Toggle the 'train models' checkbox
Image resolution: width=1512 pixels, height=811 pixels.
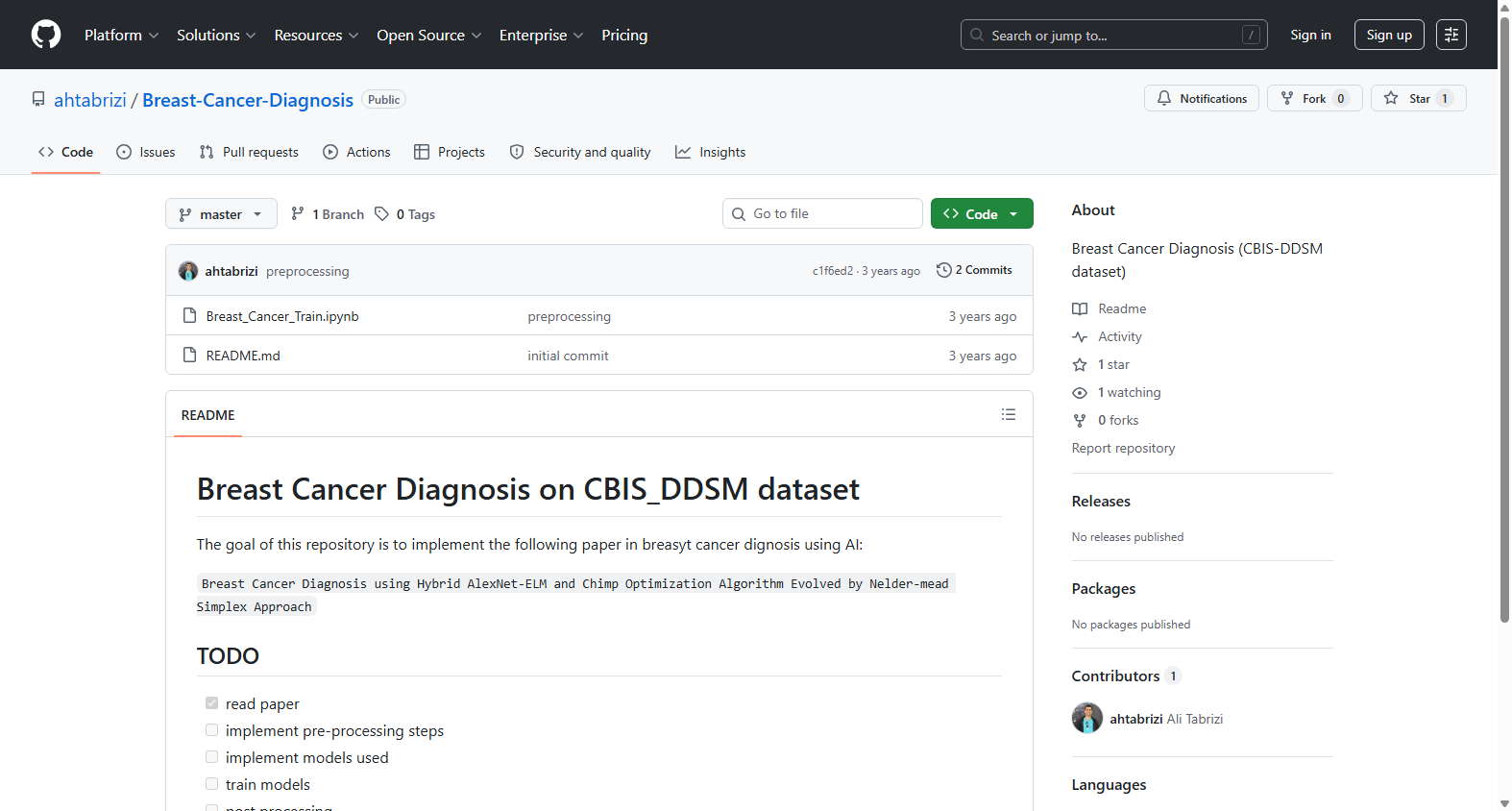pos(211,784)
